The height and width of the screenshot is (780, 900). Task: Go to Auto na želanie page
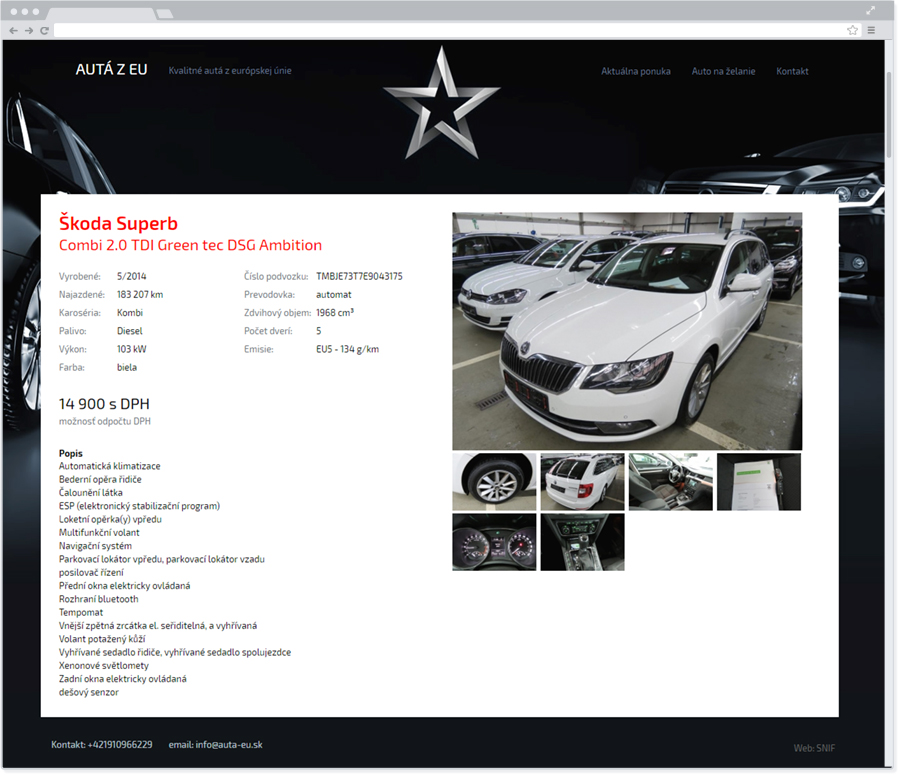click(x=723, y=72)
